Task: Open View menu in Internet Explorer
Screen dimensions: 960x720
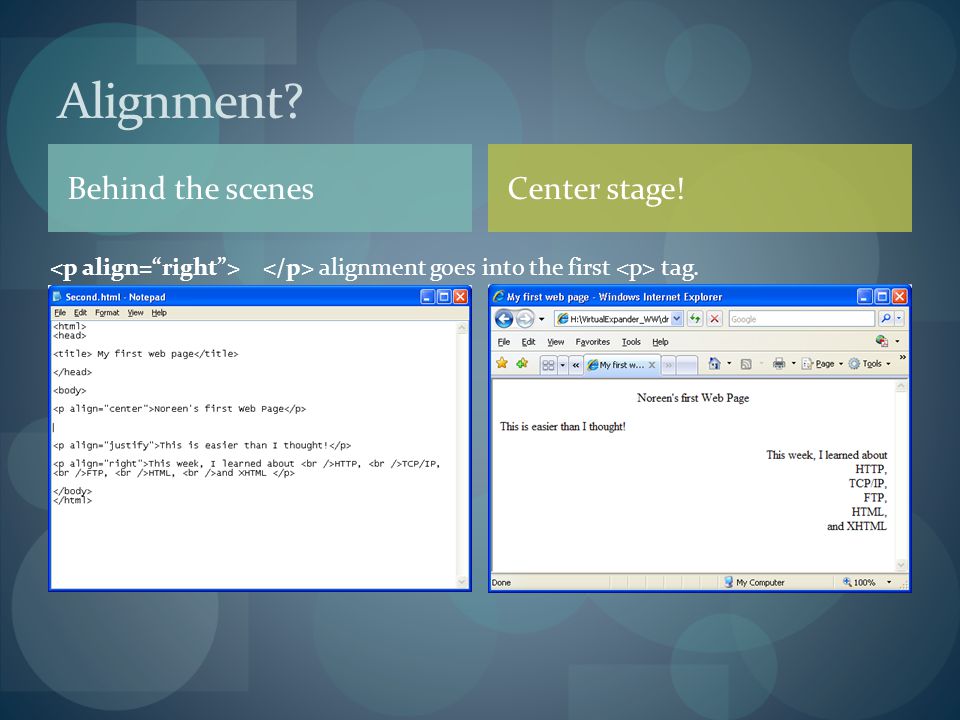Action: pyautogui.click(x=555, y=342)
